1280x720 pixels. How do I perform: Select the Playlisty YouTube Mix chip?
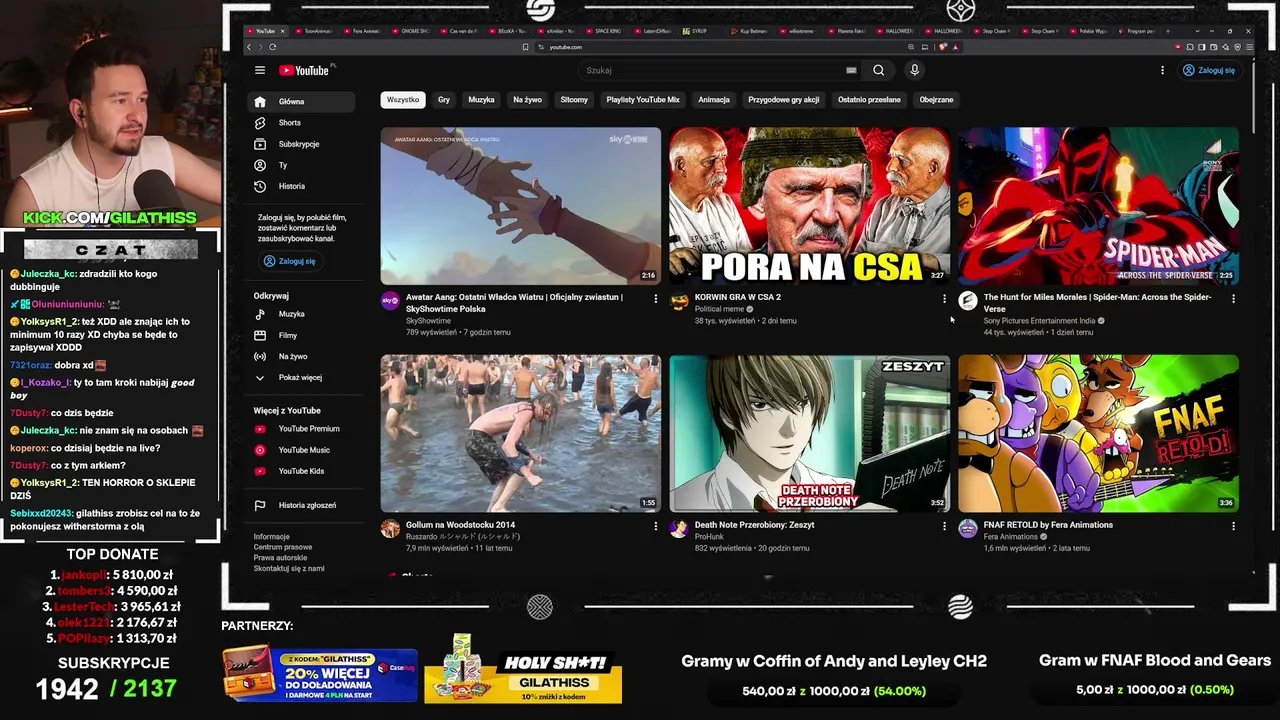pos(643,100)
